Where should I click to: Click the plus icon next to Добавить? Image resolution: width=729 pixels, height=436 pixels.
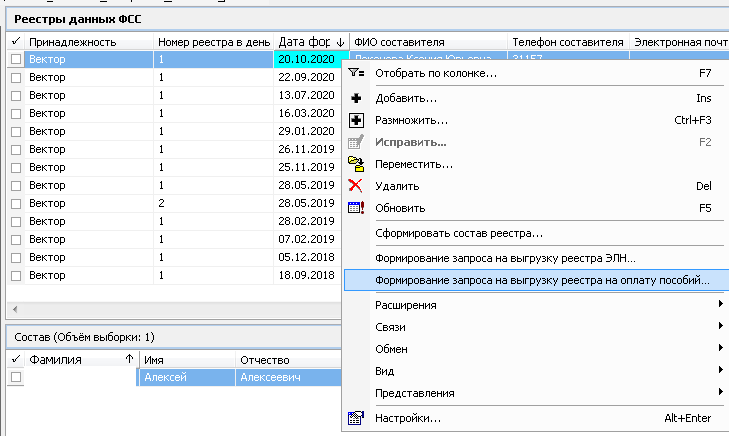[x=356, y=99]
